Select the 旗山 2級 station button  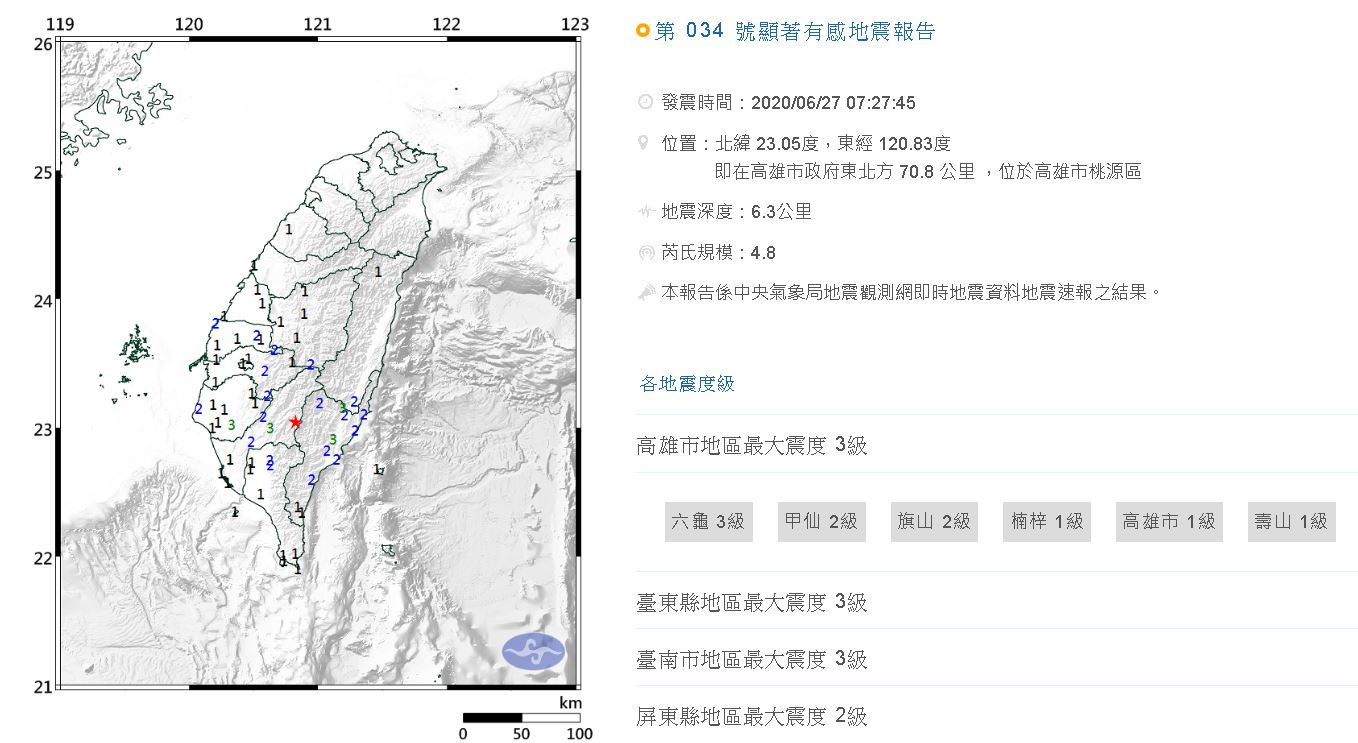(934, 521)
